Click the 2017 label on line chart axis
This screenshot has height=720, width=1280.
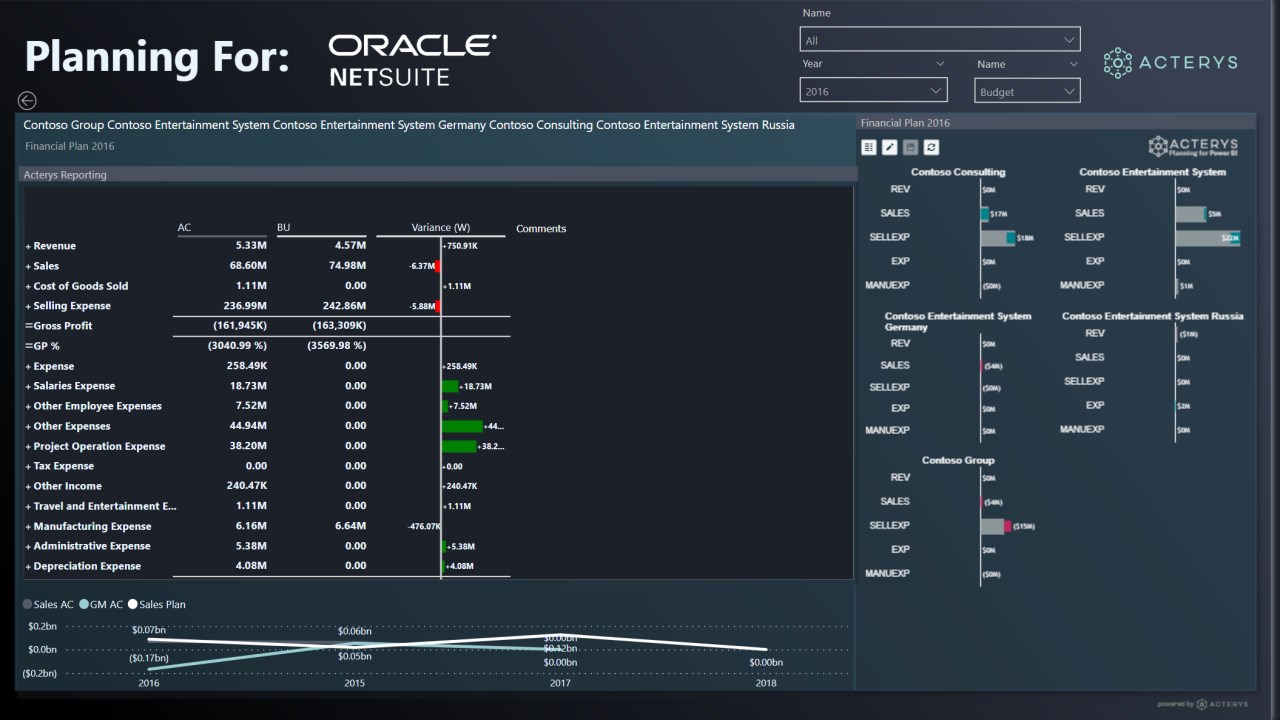click(560, 683)
